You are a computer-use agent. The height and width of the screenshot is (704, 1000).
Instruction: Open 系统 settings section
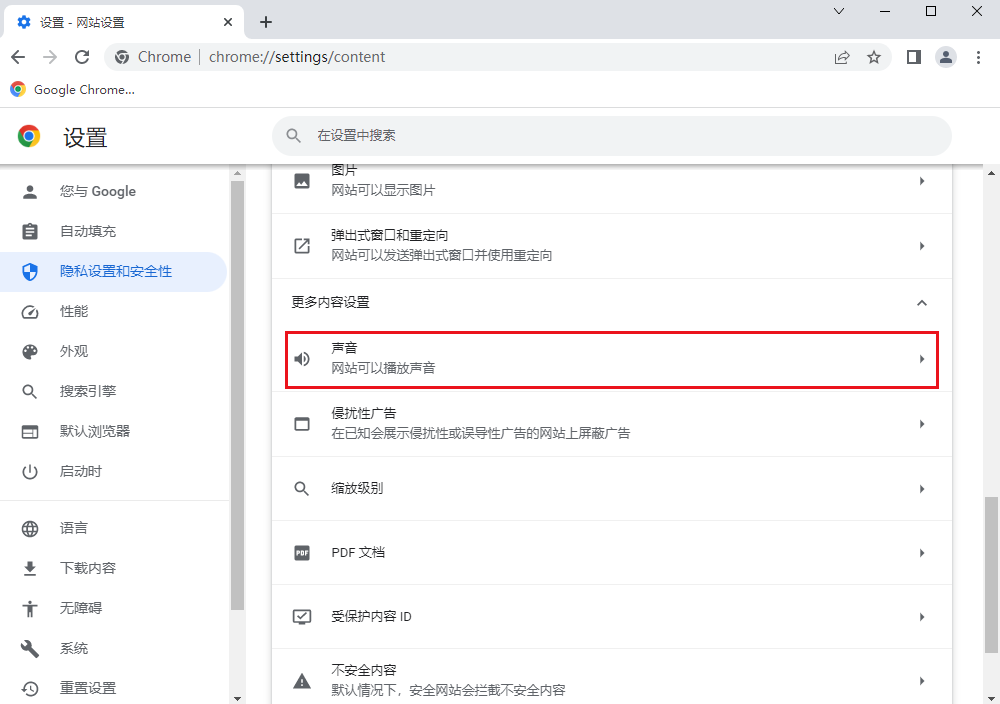point(114,649)
